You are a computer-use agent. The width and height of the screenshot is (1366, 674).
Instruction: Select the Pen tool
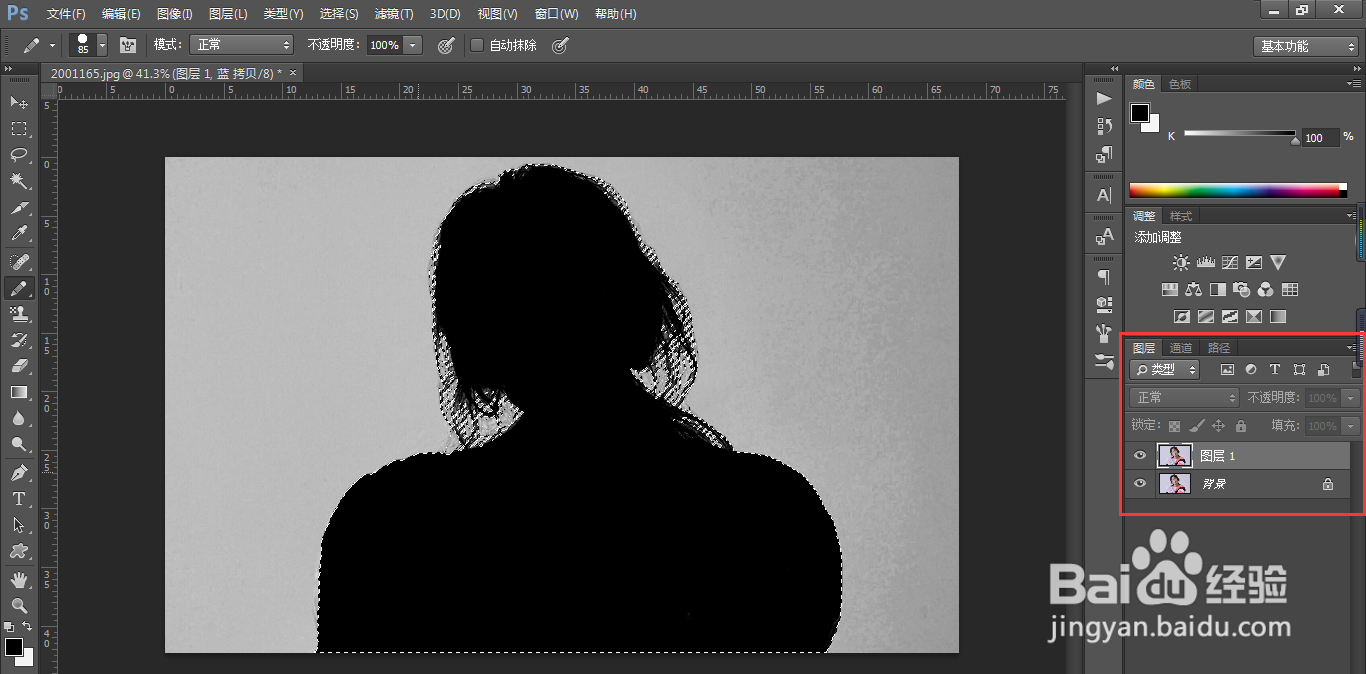(19, 472)
